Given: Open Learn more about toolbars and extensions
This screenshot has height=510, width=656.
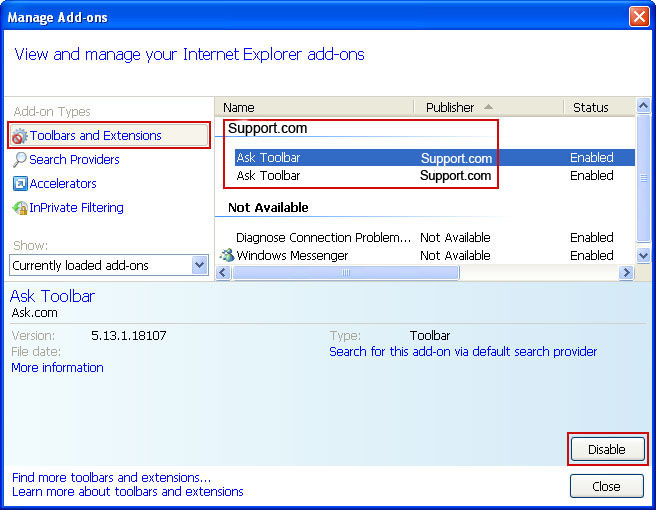Looking at the screenshot, I should [128, 492].
